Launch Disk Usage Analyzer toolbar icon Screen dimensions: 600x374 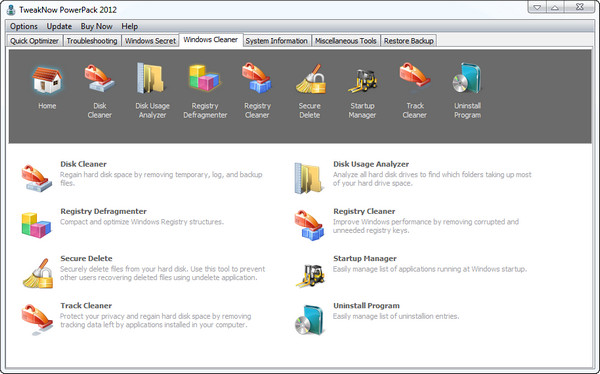click(152, 78)
